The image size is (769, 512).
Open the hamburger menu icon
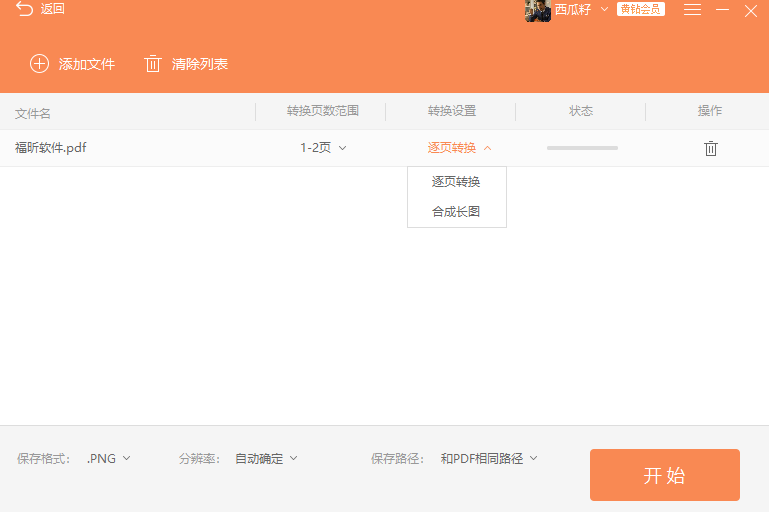(x=692, y=10)
